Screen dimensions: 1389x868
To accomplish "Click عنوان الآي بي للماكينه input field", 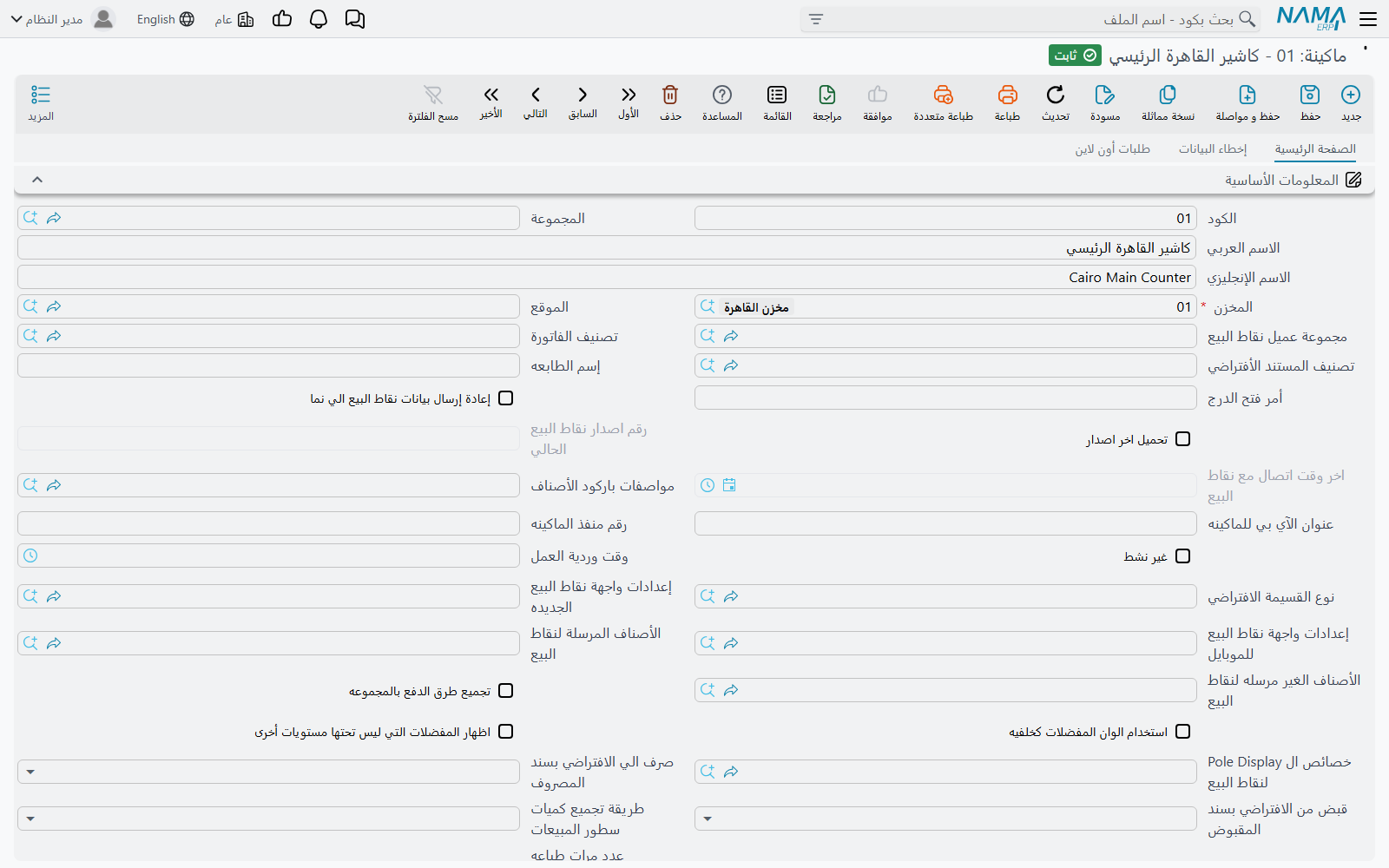I will coord(945,523).
